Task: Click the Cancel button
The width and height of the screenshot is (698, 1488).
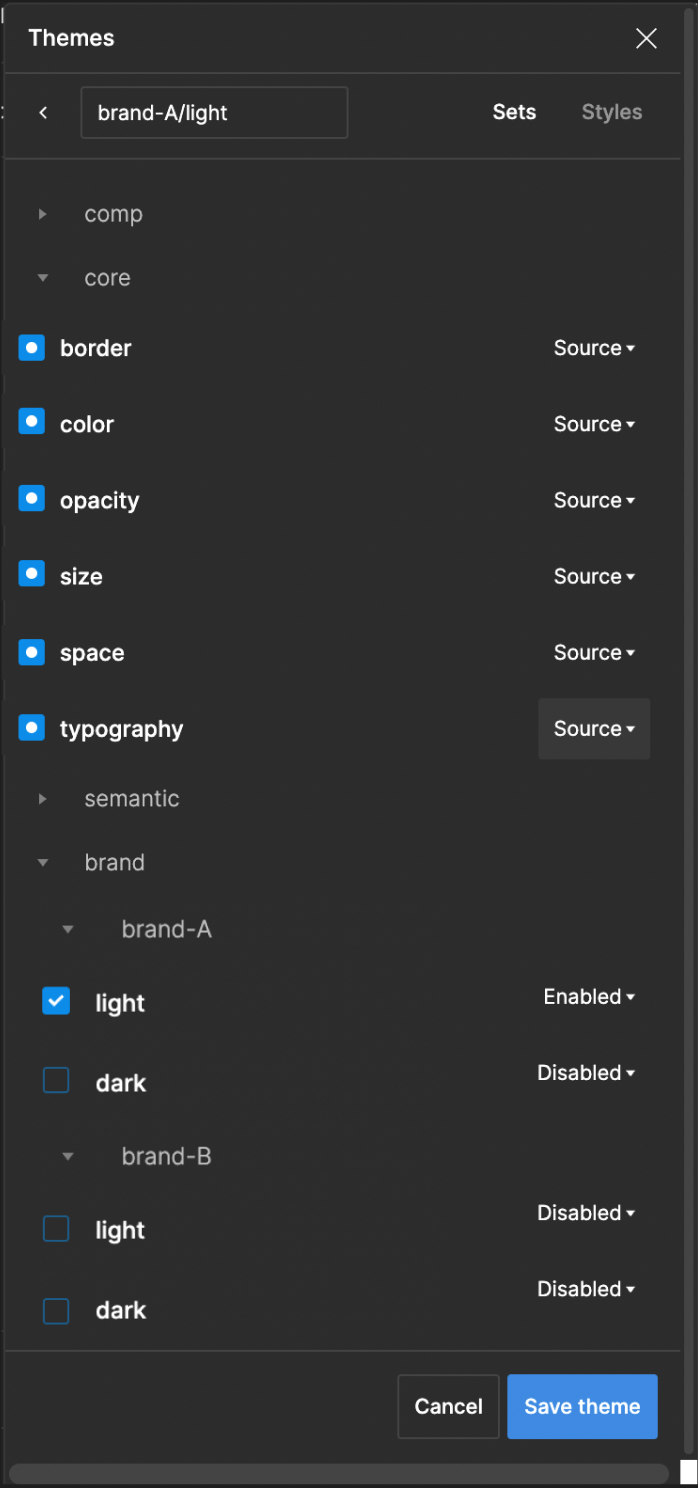Action: (x=448, y=1406)
